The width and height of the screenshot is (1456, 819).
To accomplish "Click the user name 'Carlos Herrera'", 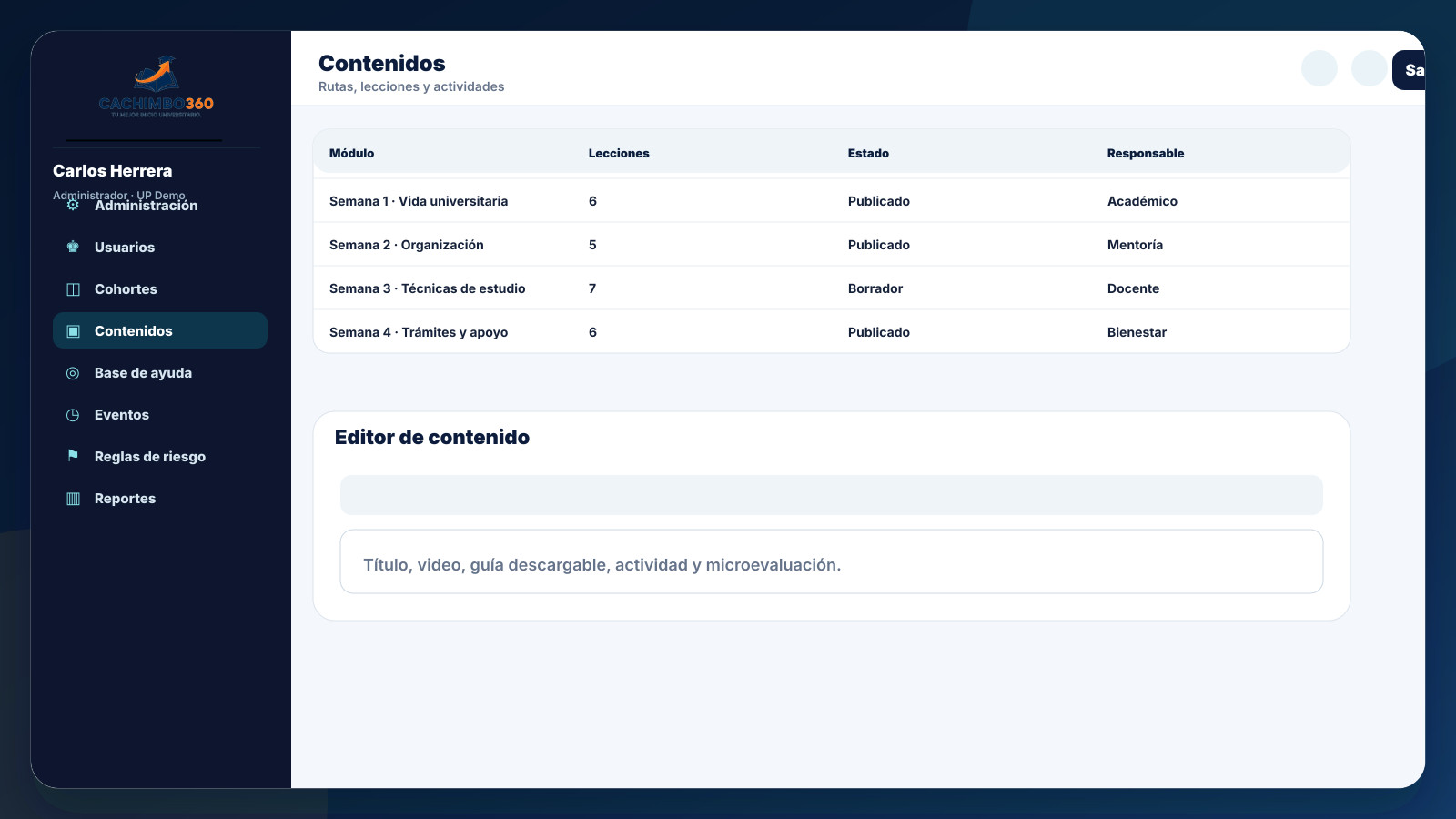I will pos(112,171).
